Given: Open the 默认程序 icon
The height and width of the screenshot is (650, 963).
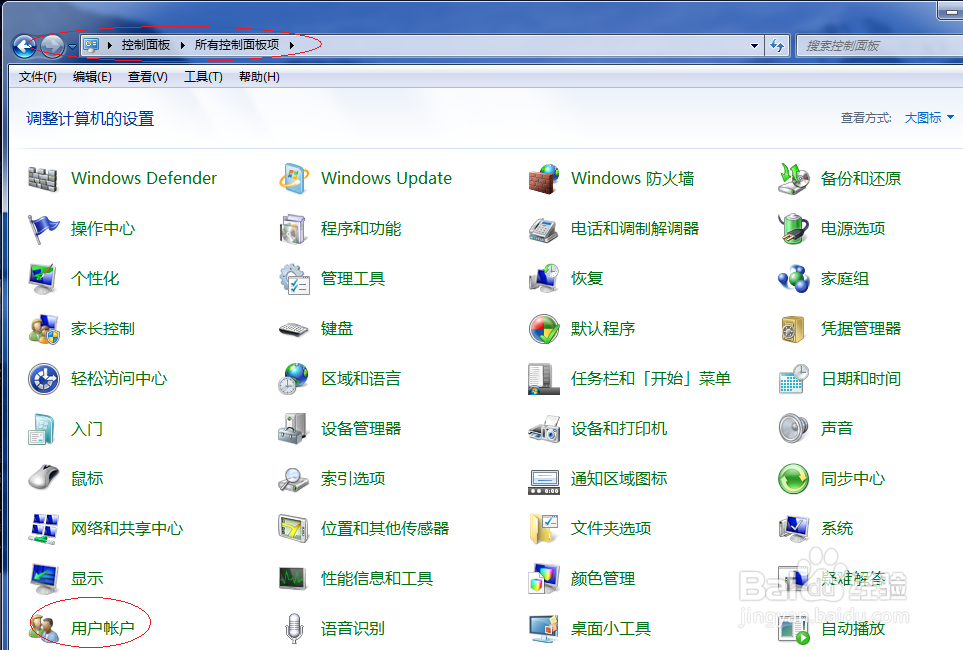Looking at the screenshot, I should tap(544, 329).
